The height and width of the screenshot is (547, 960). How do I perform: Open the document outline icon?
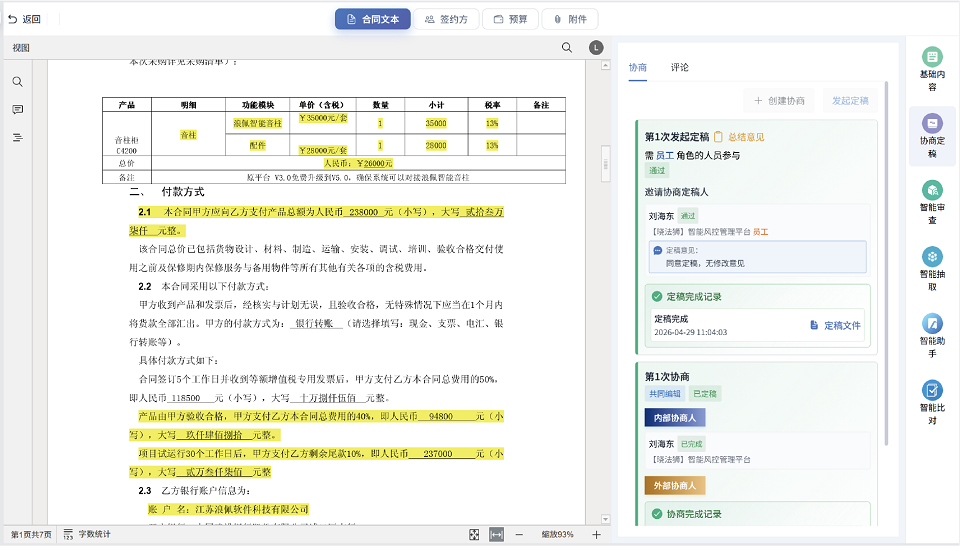point(18,137)
